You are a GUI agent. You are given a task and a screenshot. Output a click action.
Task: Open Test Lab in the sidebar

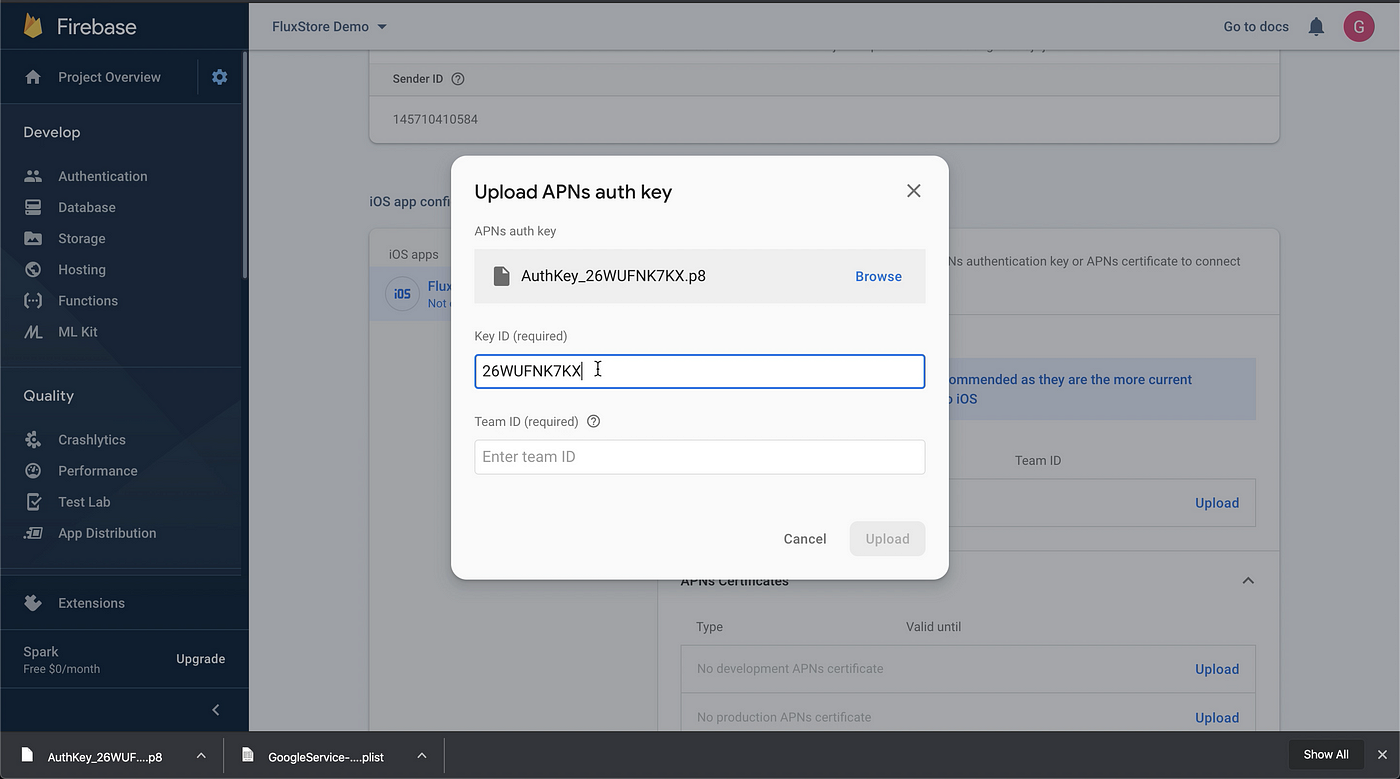point(84,502)
